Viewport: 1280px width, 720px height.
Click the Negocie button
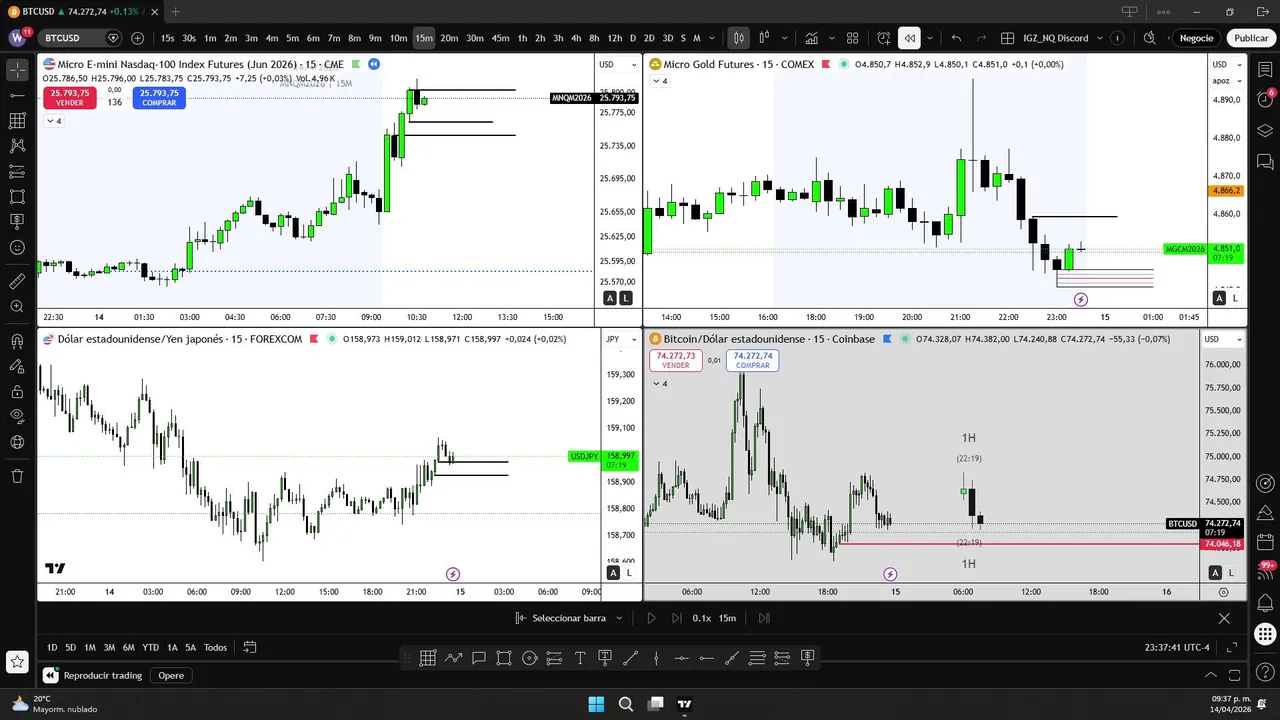[1196, 38]
